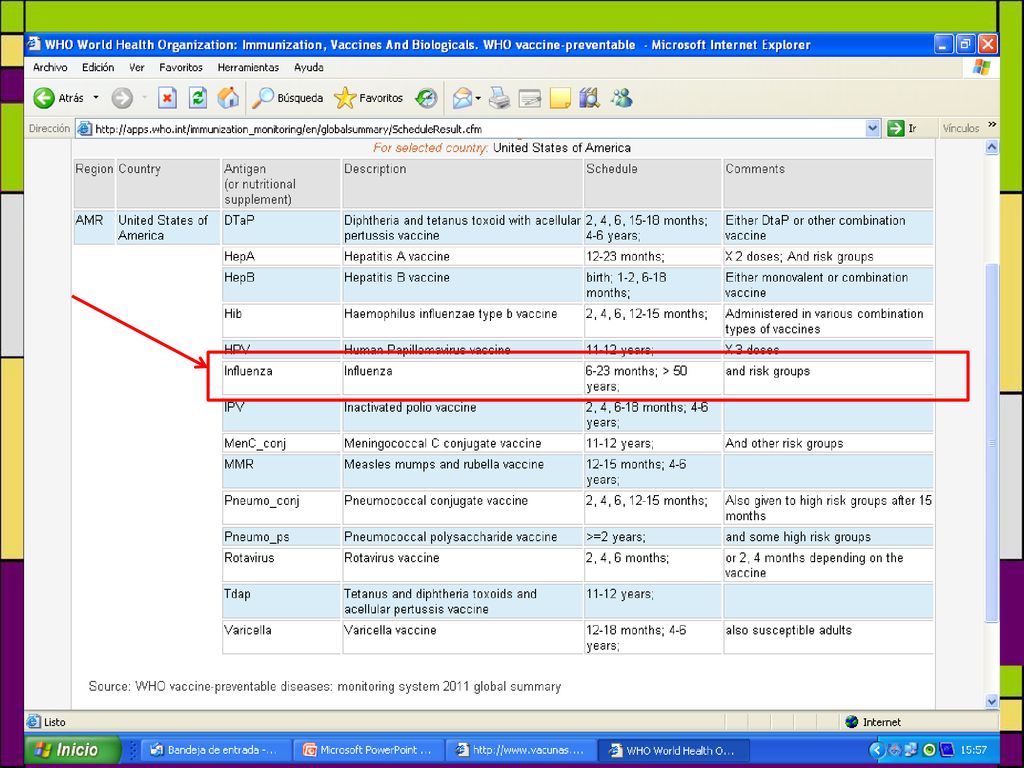The image size is (1024, 768).
Task: Switch to Bandeja de entrada taskbar item
Action: tap(215, 750)
